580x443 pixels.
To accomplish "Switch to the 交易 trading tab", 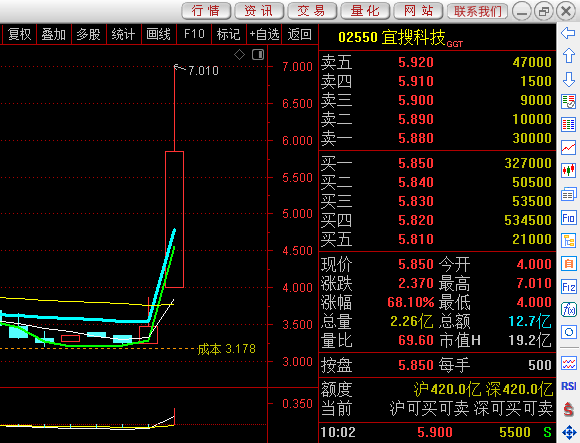I will [312, 11].
